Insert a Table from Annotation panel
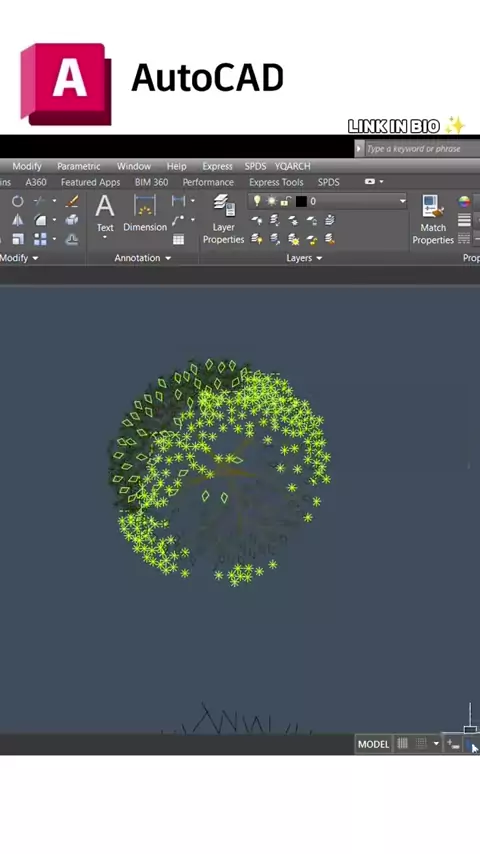This screenshot has width=480, height=854. coord(178,239)
